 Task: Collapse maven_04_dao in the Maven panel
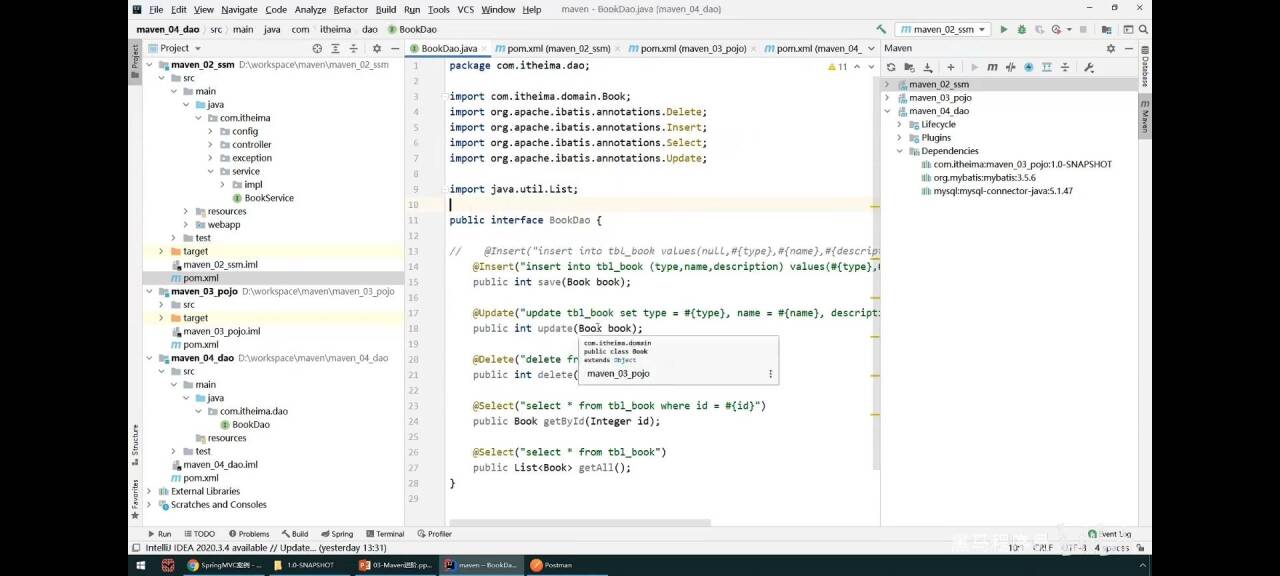pyautogui.click(x=887, y=111)
